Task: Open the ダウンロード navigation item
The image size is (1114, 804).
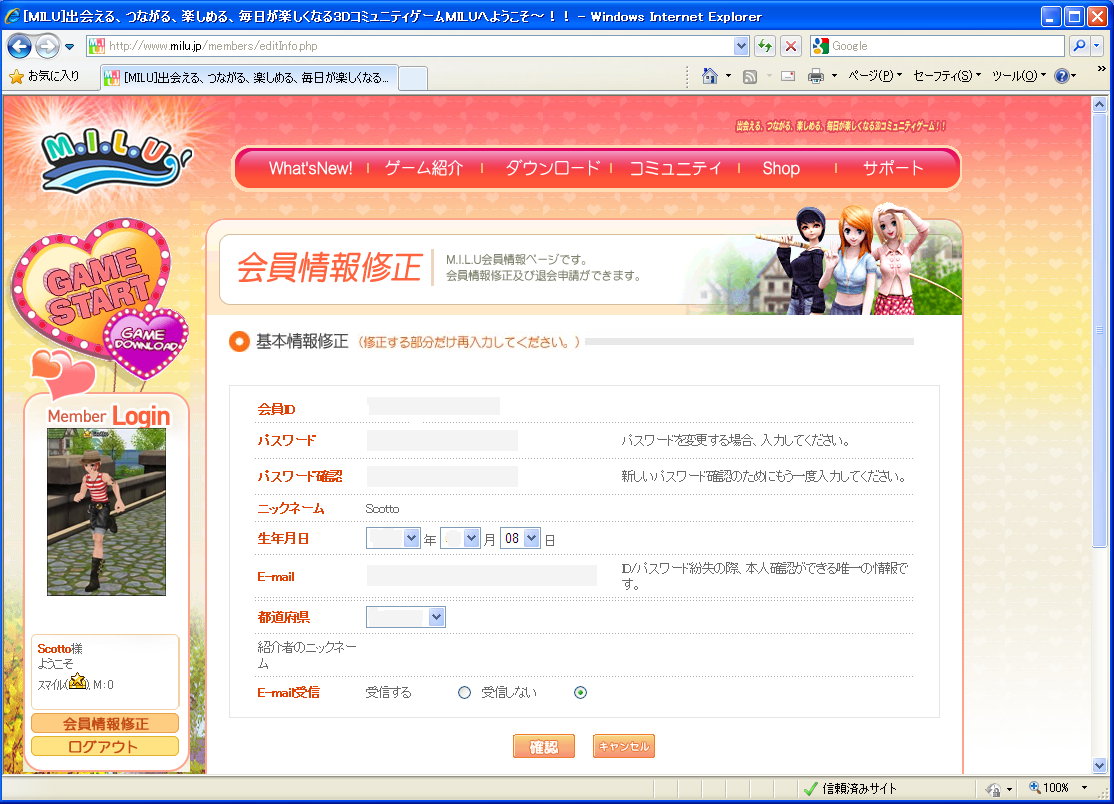Action: [552, 168]
